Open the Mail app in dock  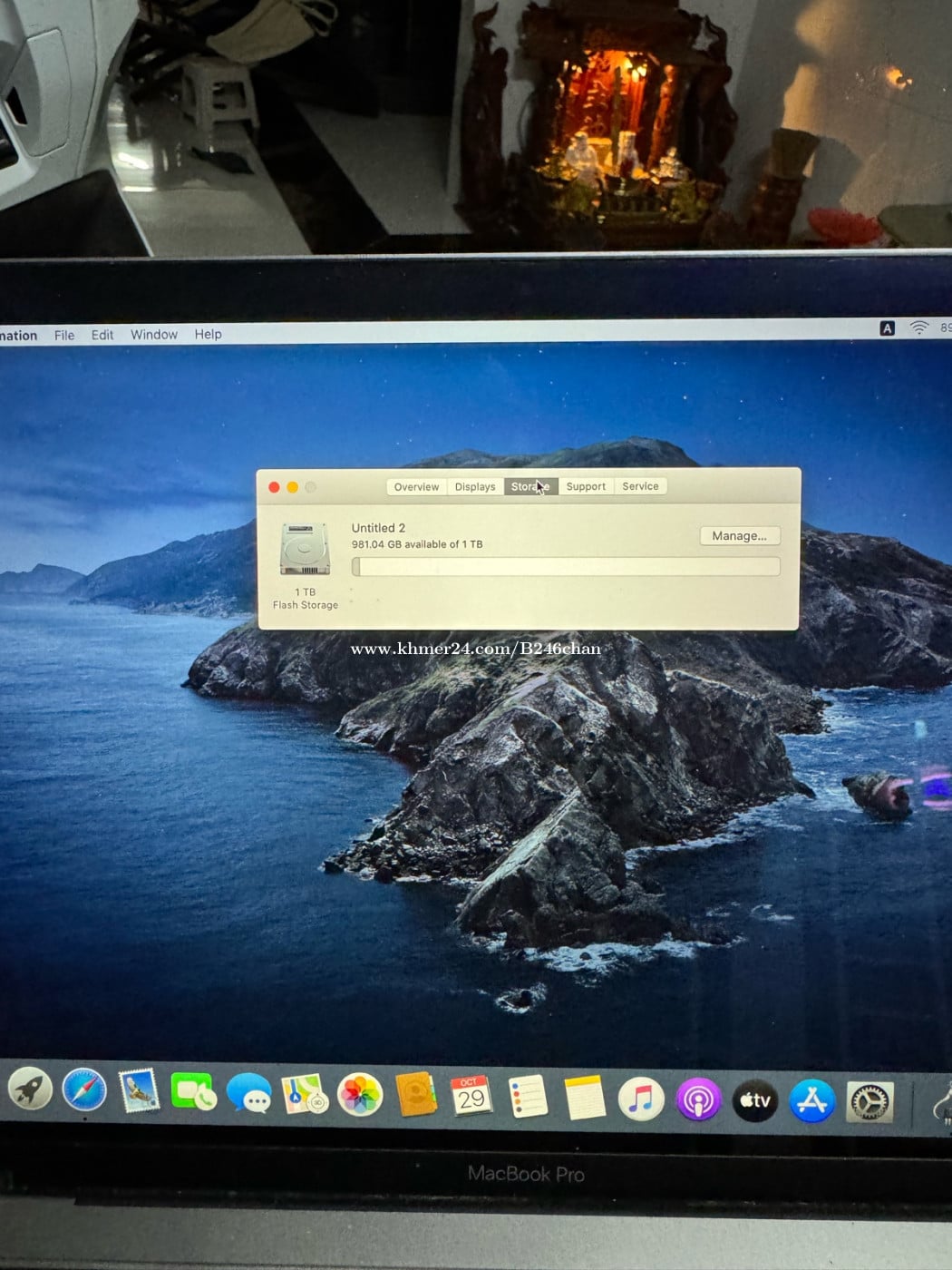point(140,1091)
